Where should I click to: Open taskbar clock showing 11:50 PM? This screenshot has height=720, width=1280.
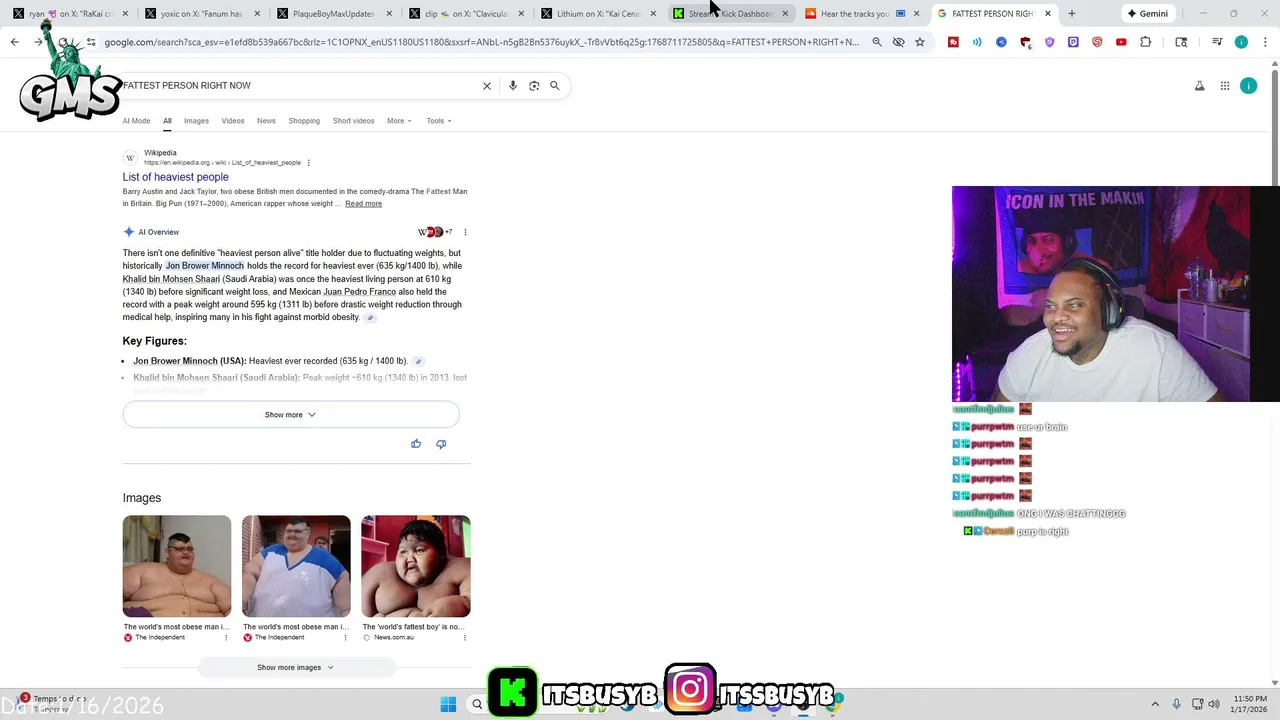tap(1250, 704)
